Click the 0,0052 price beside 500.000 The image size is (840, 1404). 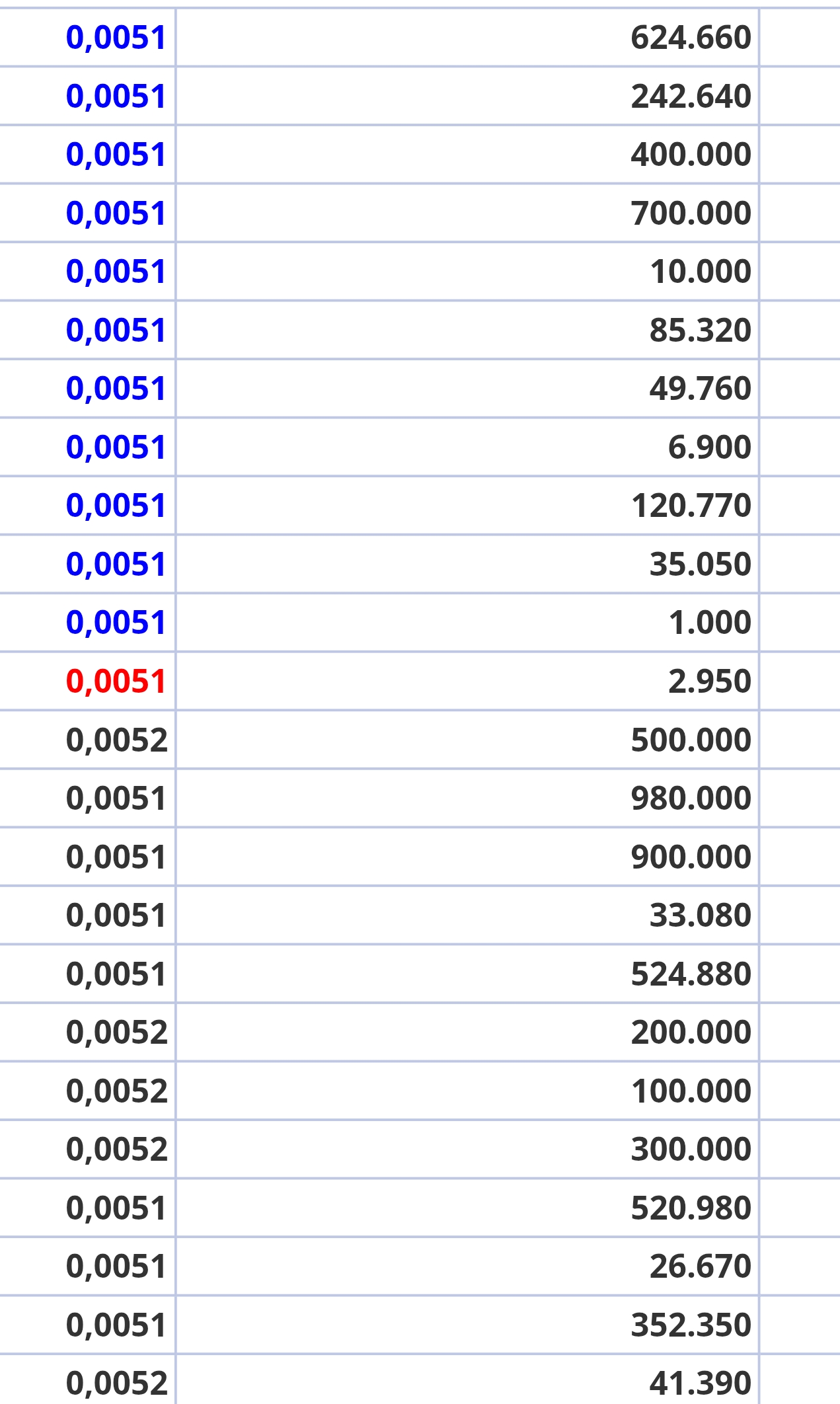[116, 740]
